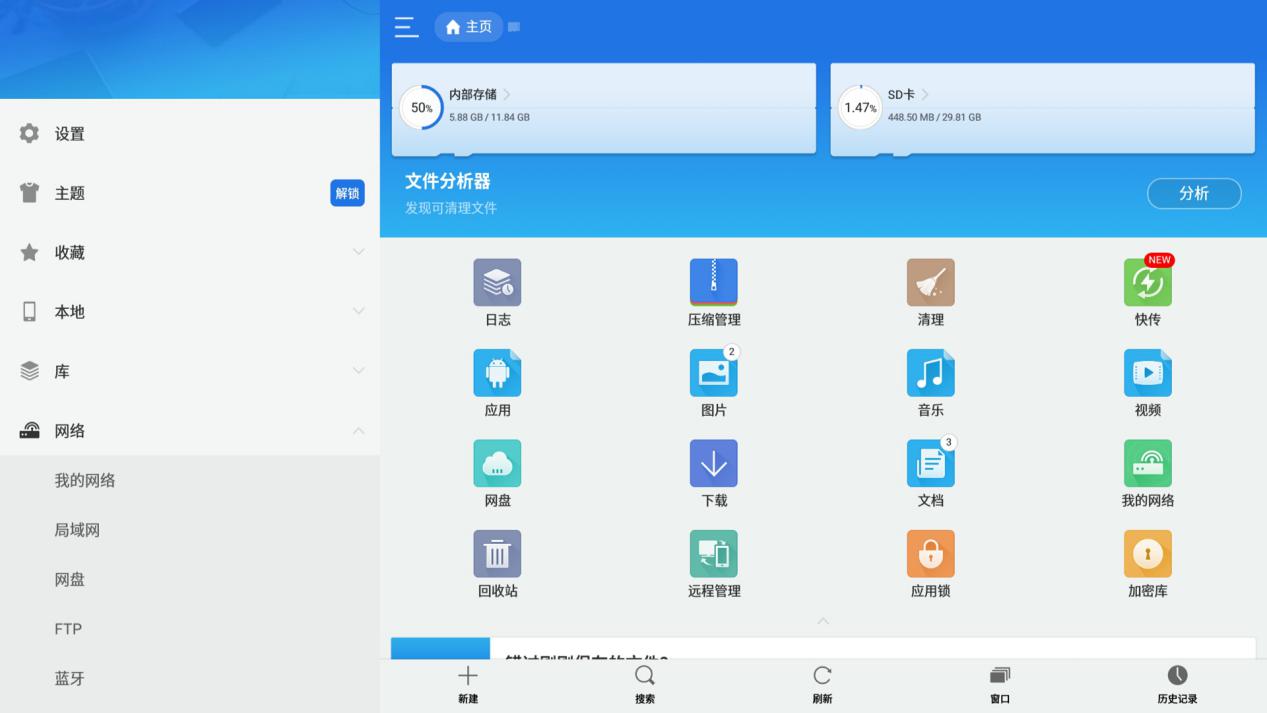Open 内部存储 internal storage card

(x=604, y=108)
